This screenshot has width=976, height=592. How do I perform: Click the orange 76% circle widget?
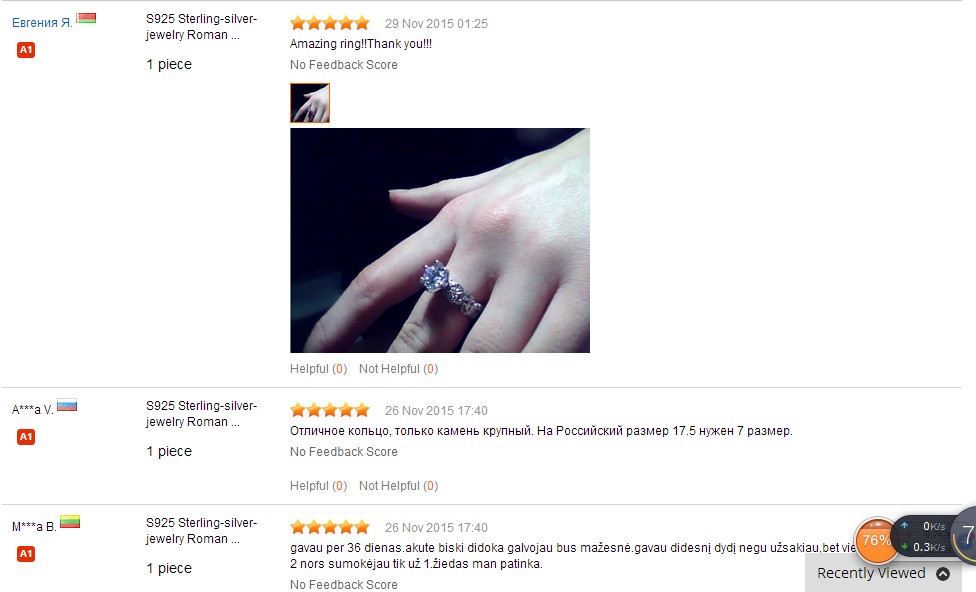[x=876, y=540]
